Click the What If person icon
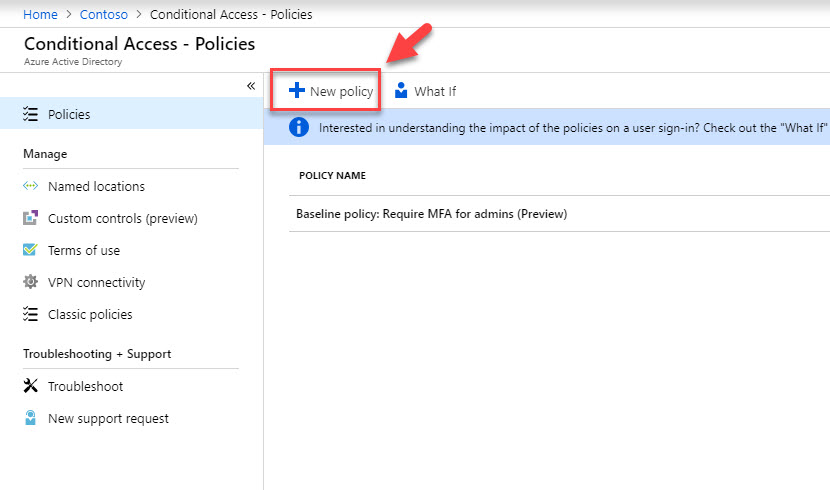The image size is (830, 490). coord(401,90)
